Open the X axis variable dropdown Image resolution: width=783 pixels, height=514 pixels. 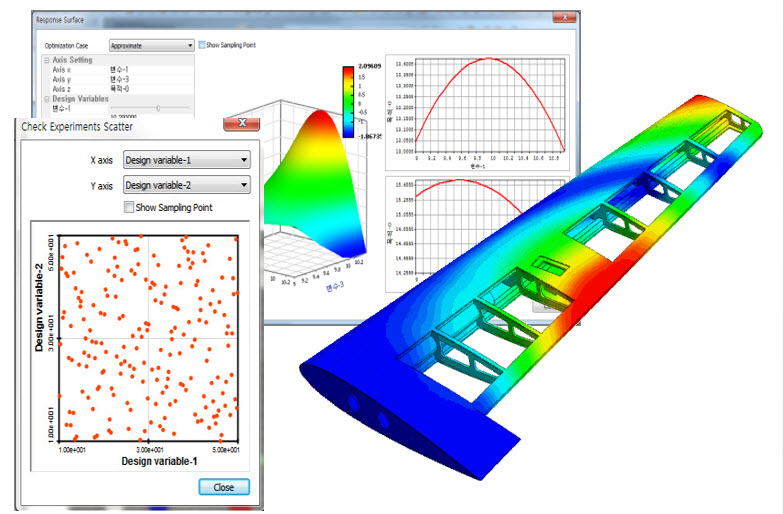(x=244, y=159)
